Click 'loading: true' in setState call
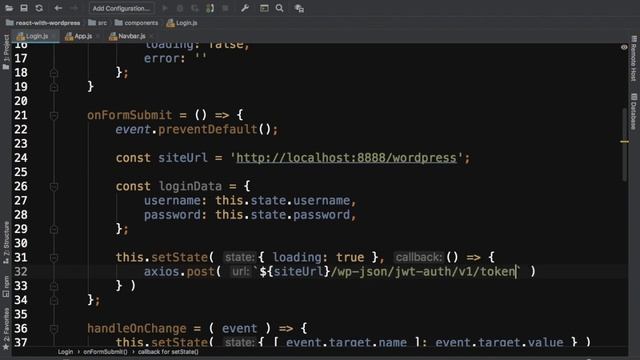640x360 pixels. pyautogui.click(x=318, y=257)
